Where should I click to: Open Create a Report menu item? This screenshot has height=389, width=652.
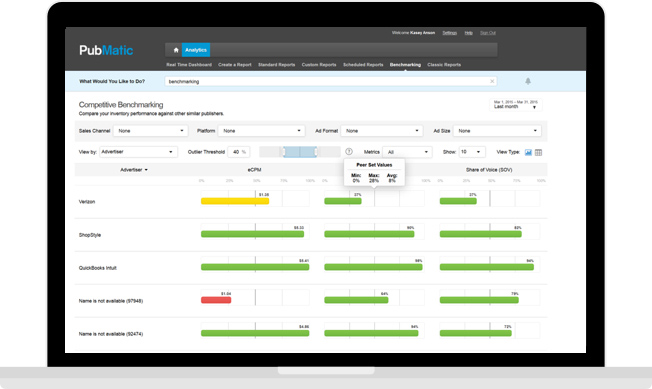pos(235,65)
